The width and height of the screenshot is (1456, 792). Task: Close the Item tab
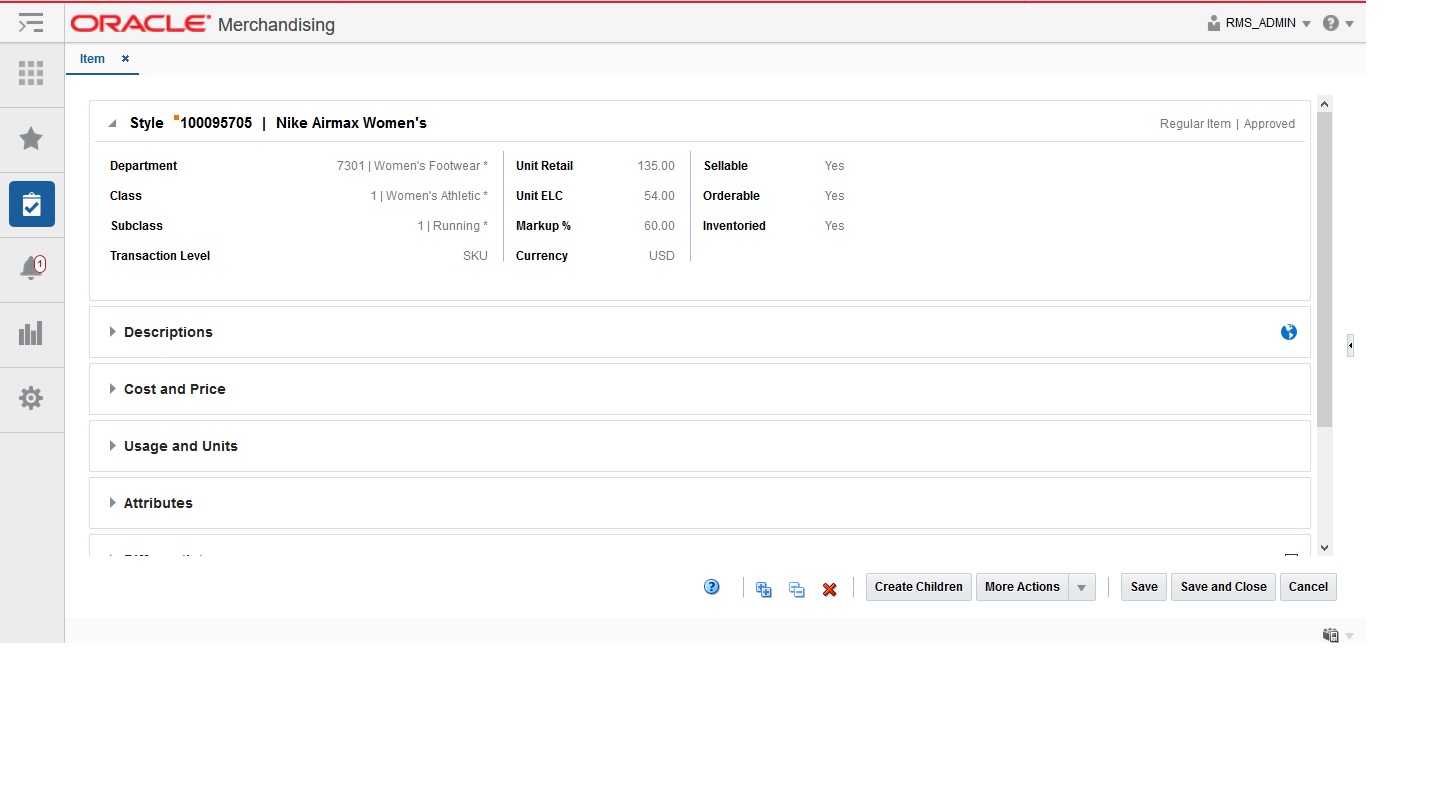coord(125,59)
